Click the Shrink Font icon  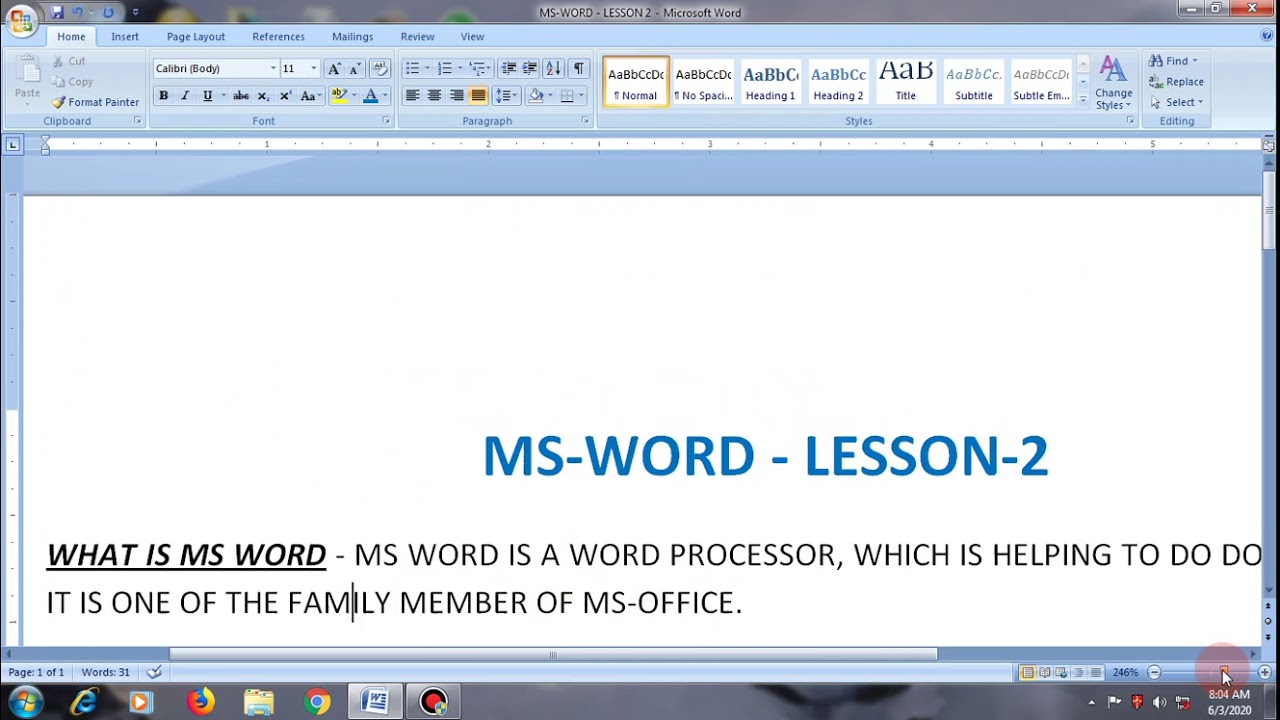[x=354, y=68]
